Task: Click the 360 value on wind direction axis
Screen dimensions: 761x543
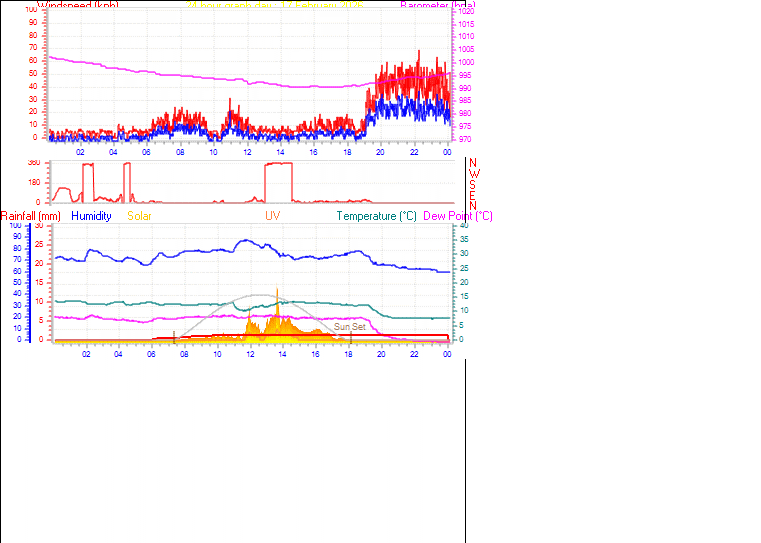Action: (x=34, y=162)
